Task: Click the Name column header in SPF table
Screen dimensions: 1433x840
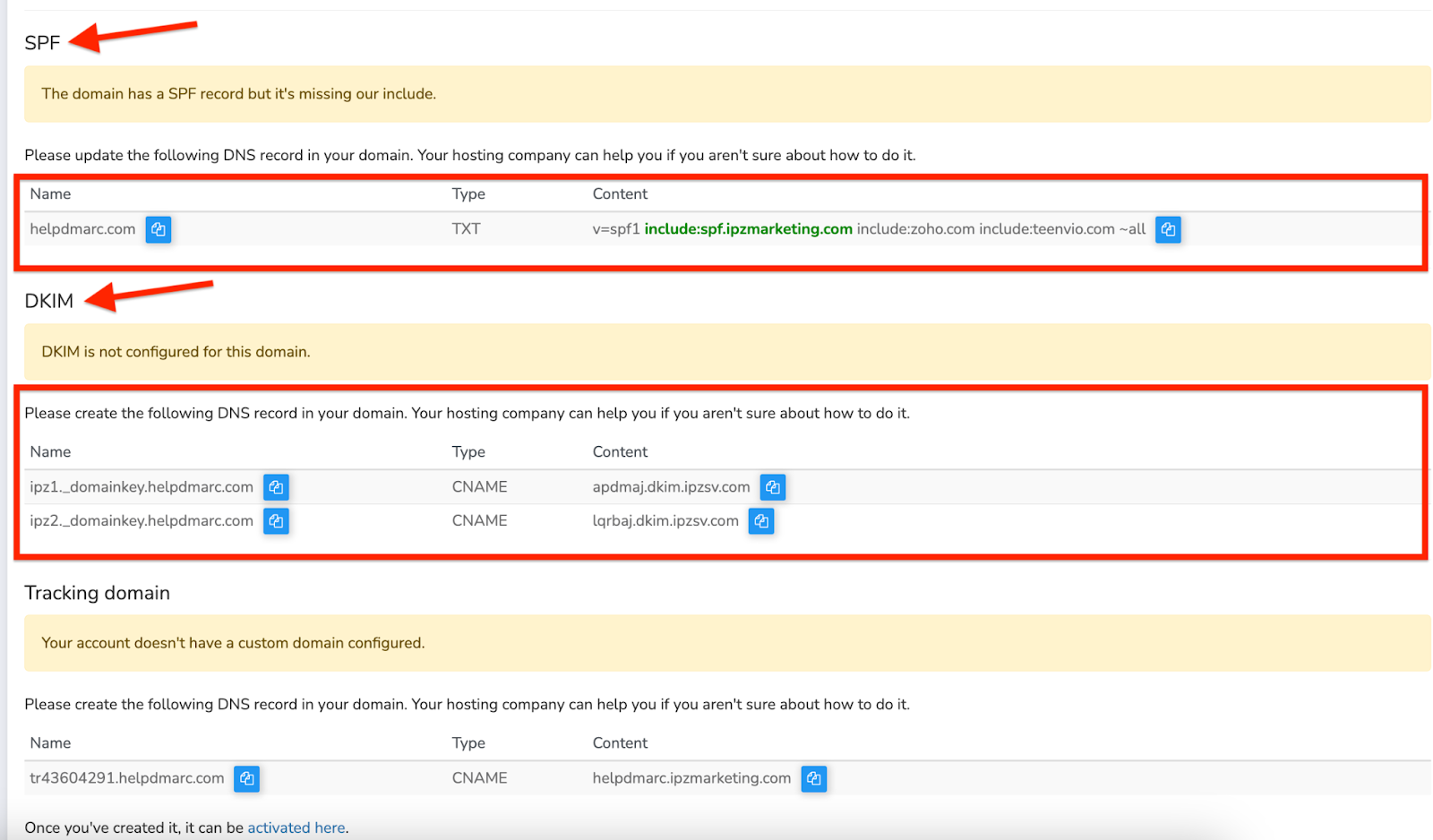Action: 50,193
